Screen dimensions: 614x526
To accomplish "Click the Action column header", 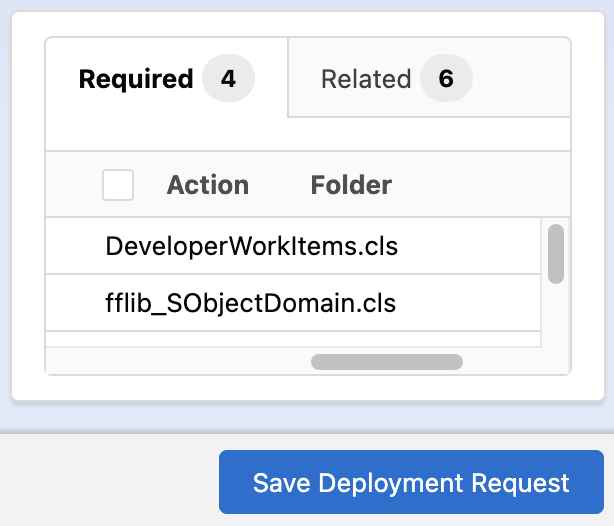I will pos(208,185).
